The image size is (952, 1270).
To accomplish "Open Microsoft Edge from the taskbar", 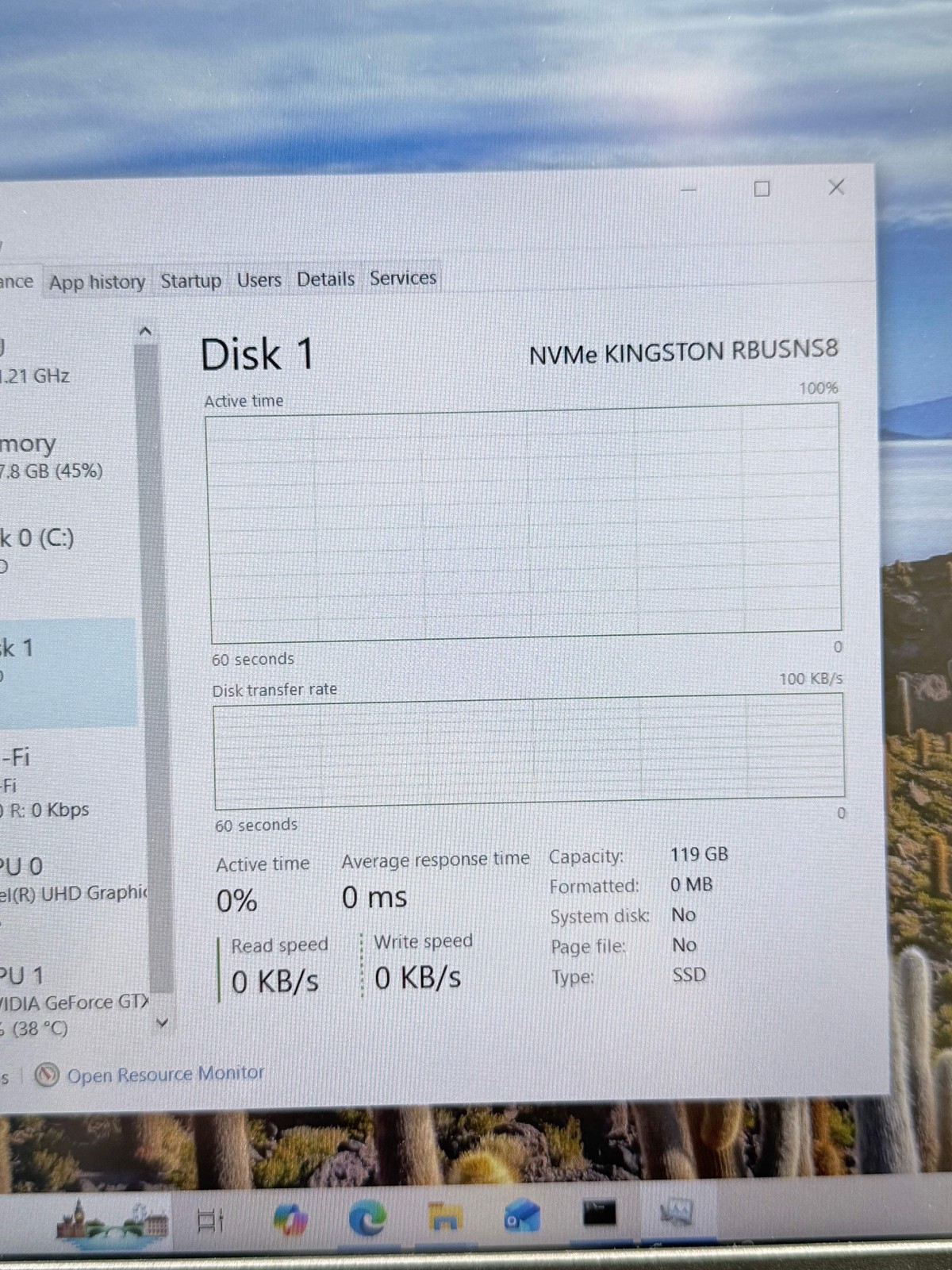I will click(367, 1217).
